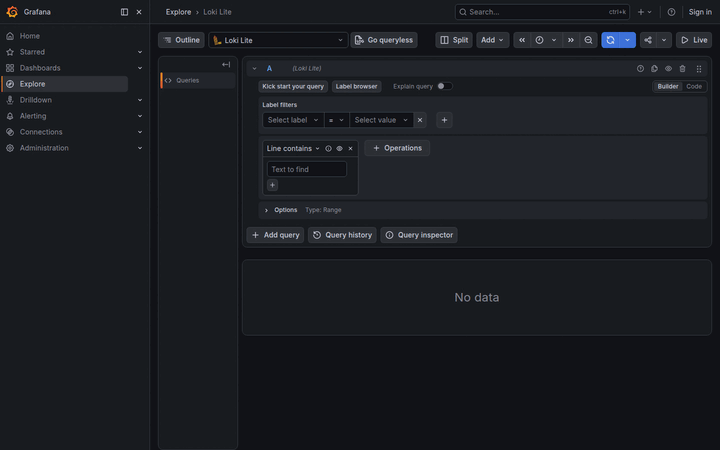Toggle Explain query switch
The height and width of the screenshot is (450, 720).
pyautogui.click(x=445, y=86)
